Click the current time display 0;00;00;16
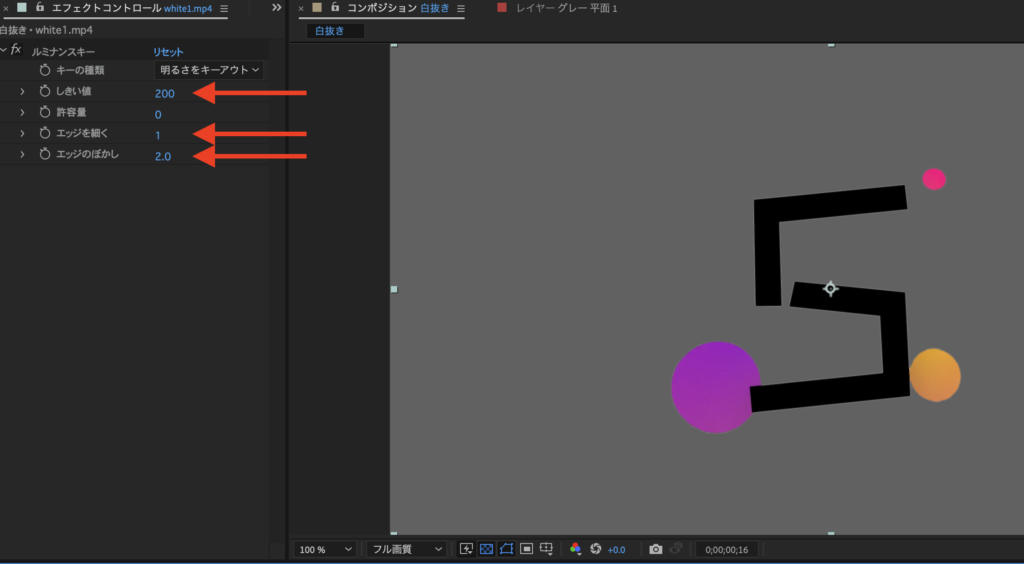The height and width of the screenshot is (564, 1024). 726,549
